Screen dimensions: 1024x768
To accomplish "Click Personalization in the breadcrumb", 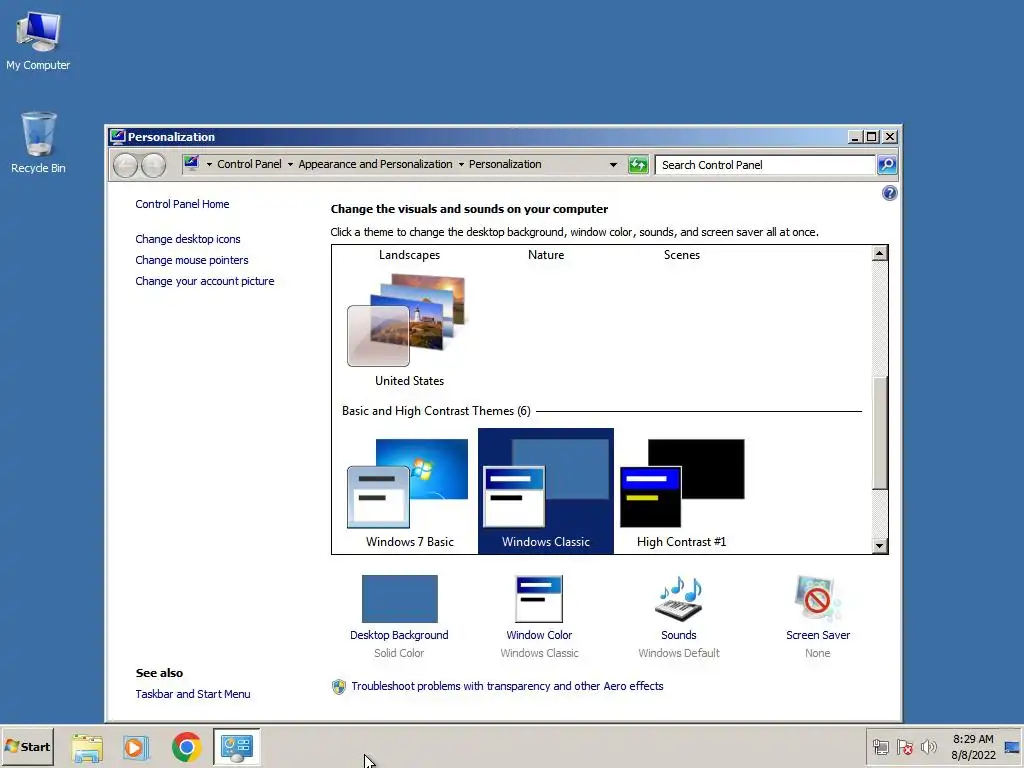I will tap(505, 165).
